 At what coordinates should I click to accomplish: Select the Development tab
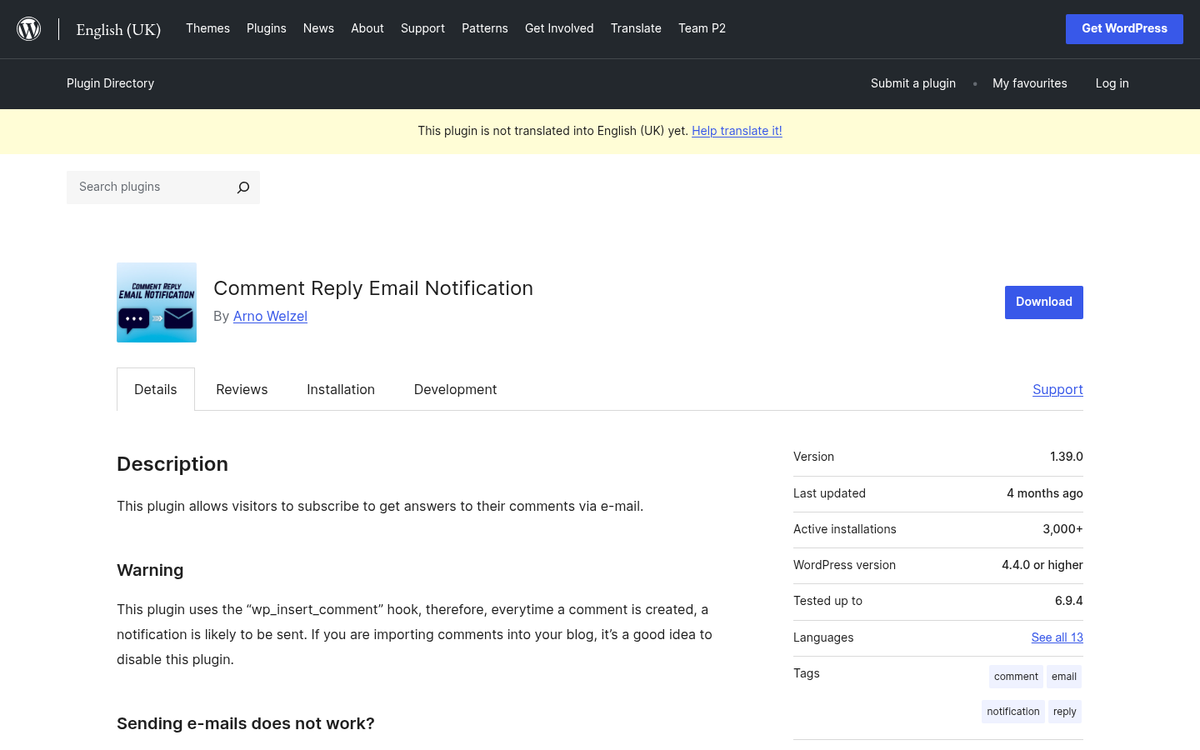(x=455, y=389)
